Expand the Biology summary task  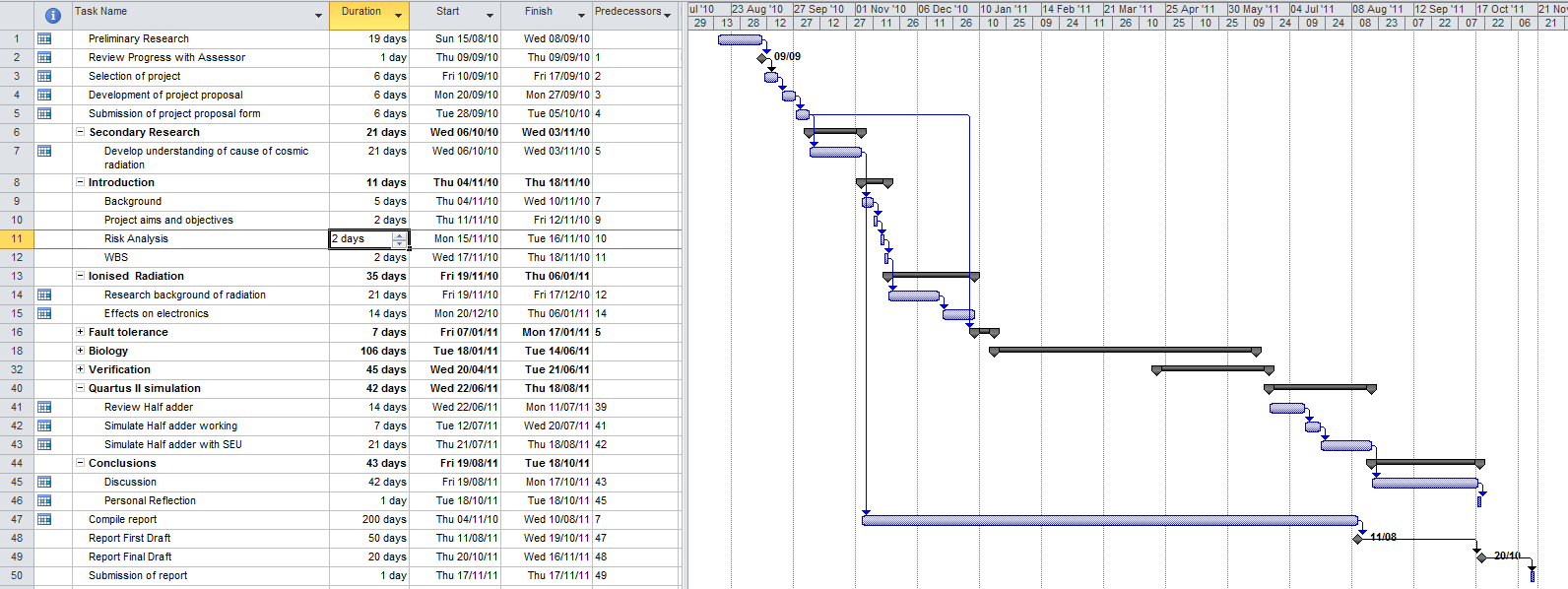point(81,351)
